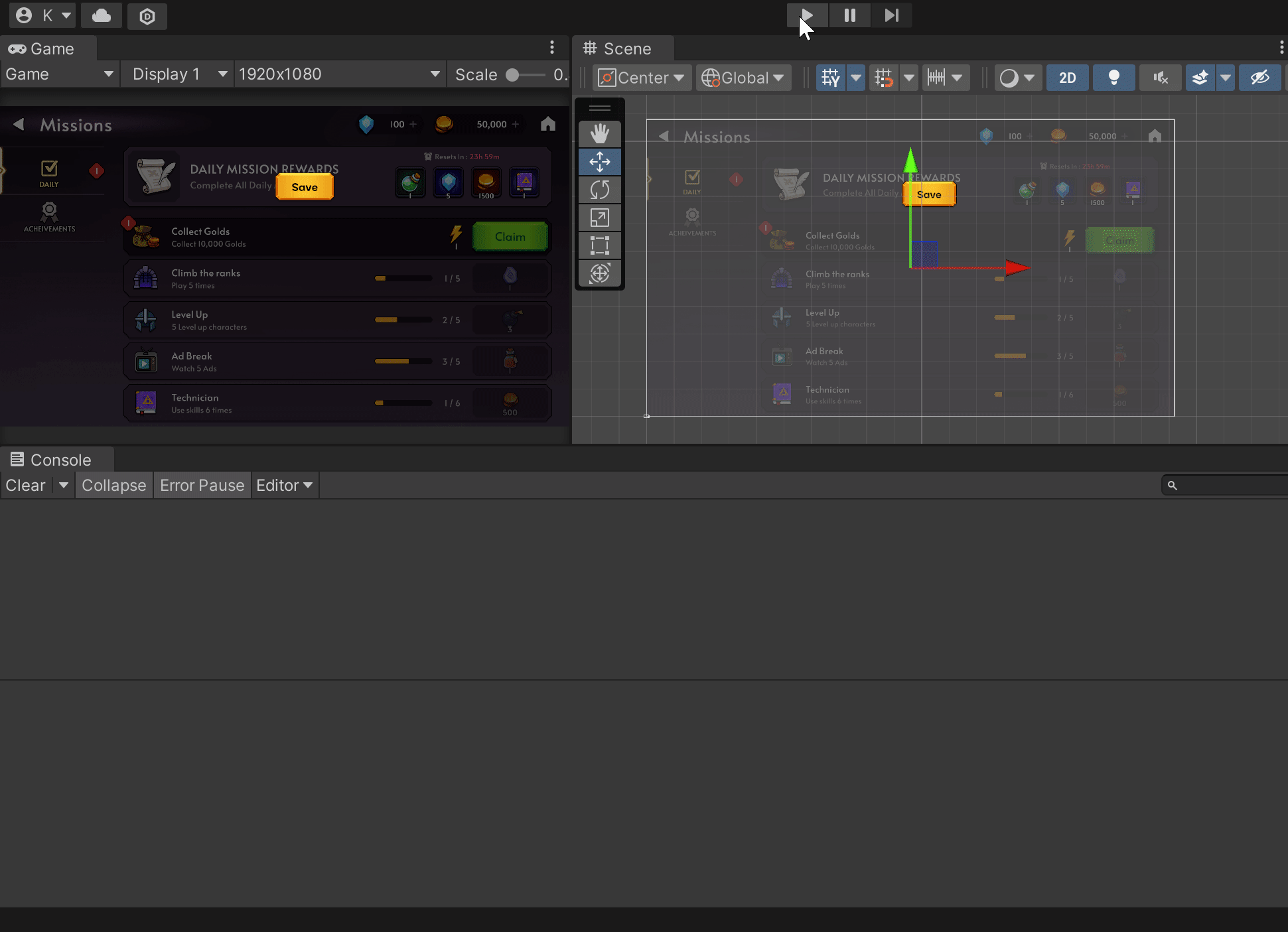Pause the game playback
The image size is (1288, 932).
pyautogui.click(x=849, y=15)
